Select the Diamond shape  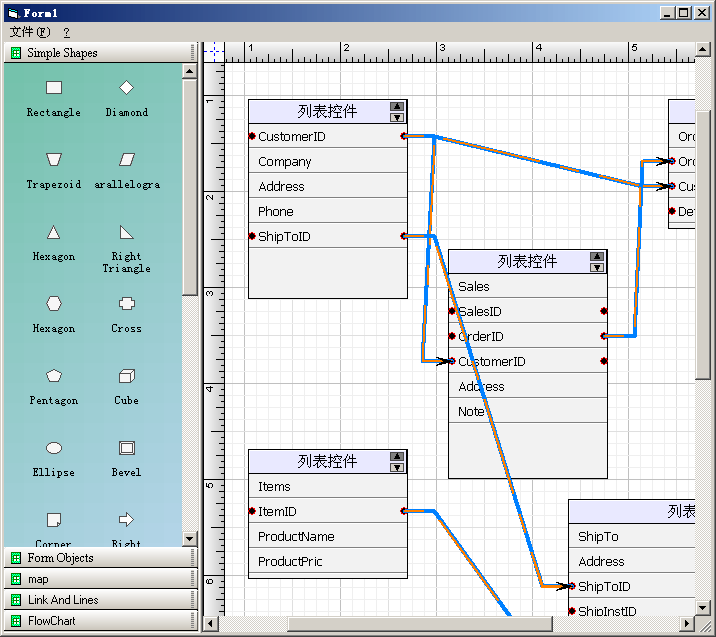coord(126,88)
